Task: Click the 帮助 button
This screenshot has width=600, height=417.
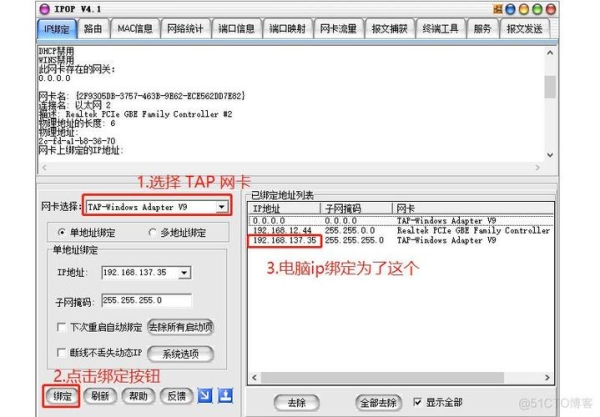Action: tap(138, 396)
